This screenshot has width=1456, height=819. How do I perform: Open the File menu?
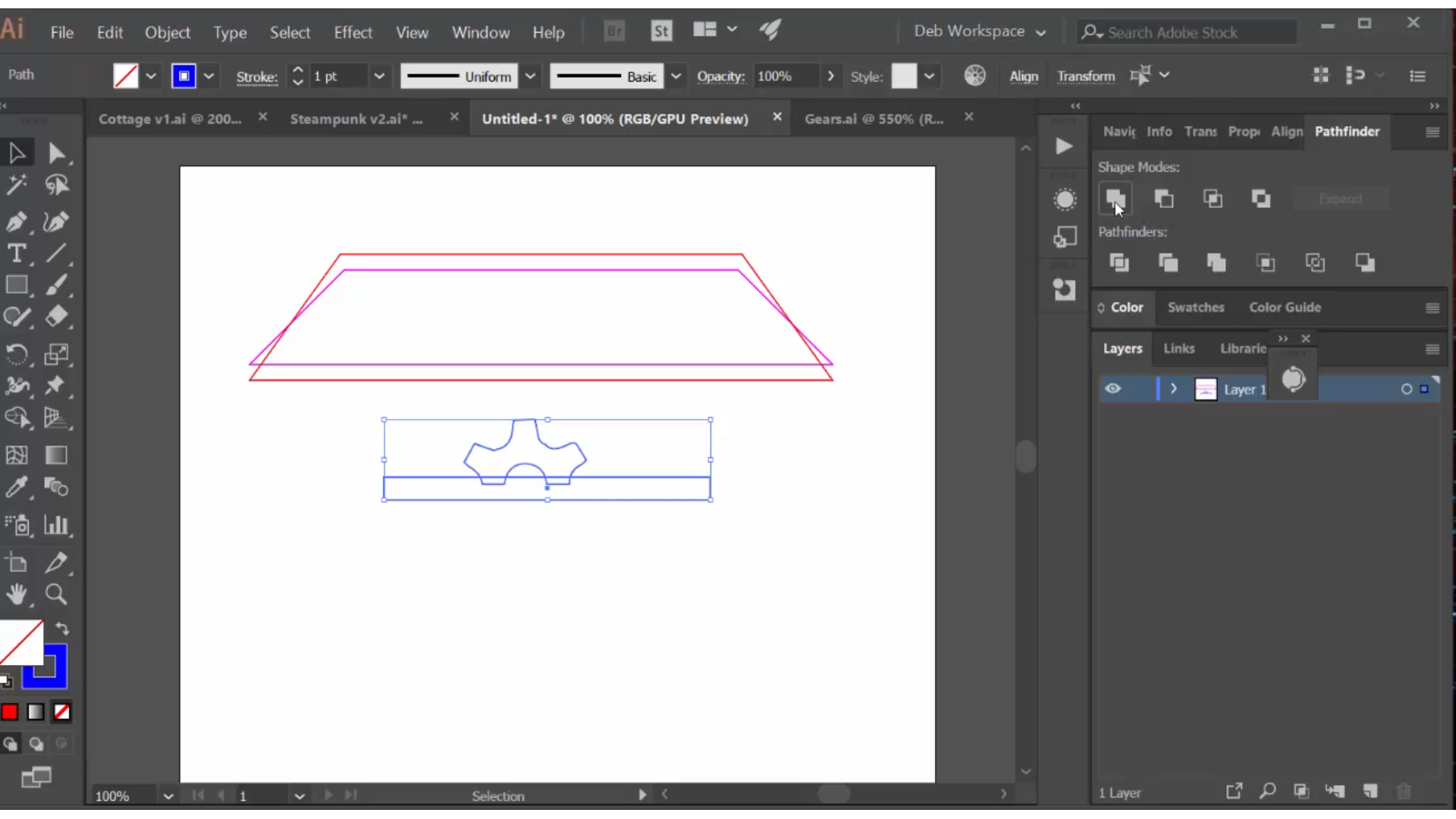click(62, 32)
